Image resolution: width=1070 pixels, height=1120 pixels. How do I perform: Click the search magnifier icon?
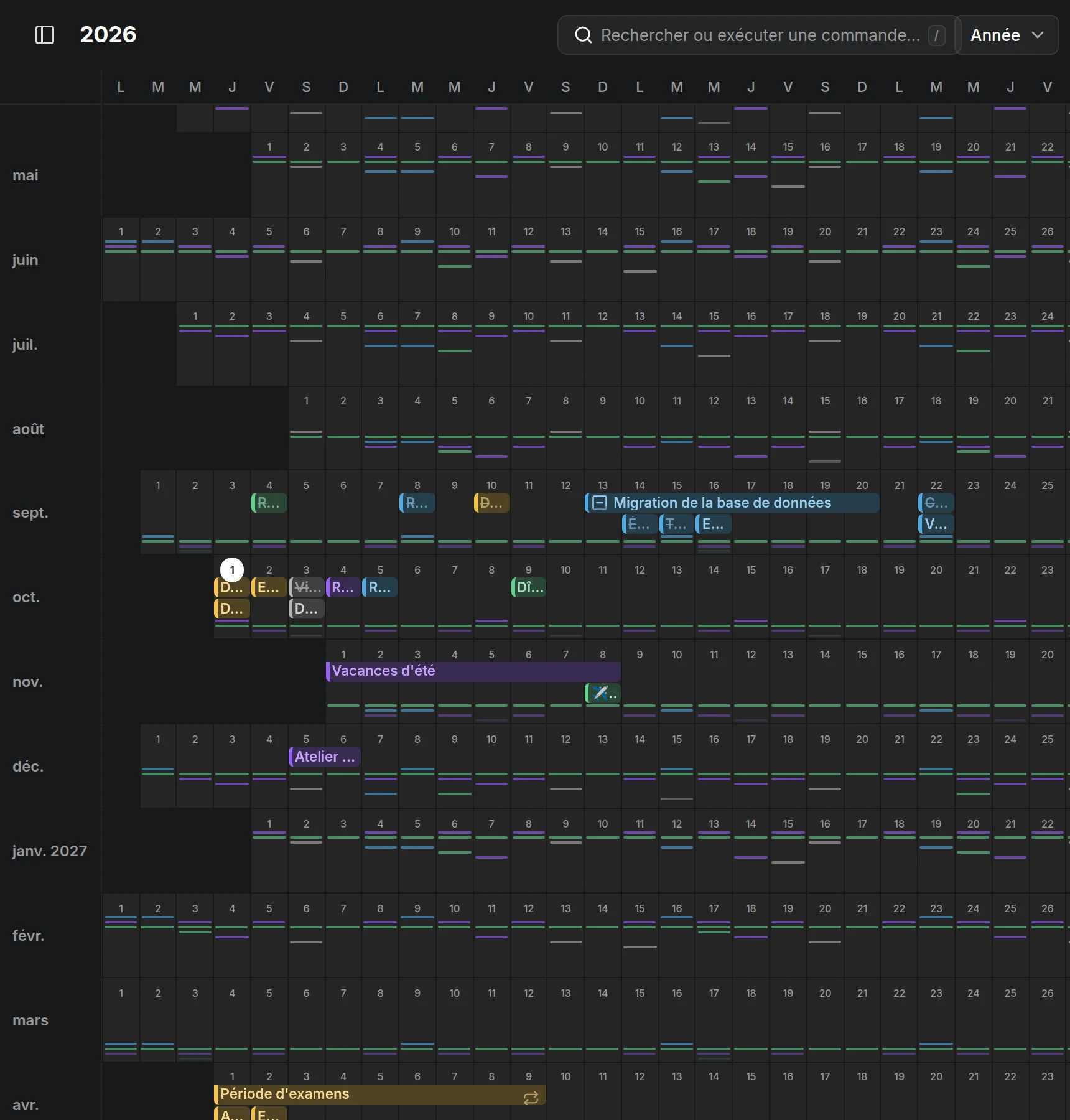(583, 35)
